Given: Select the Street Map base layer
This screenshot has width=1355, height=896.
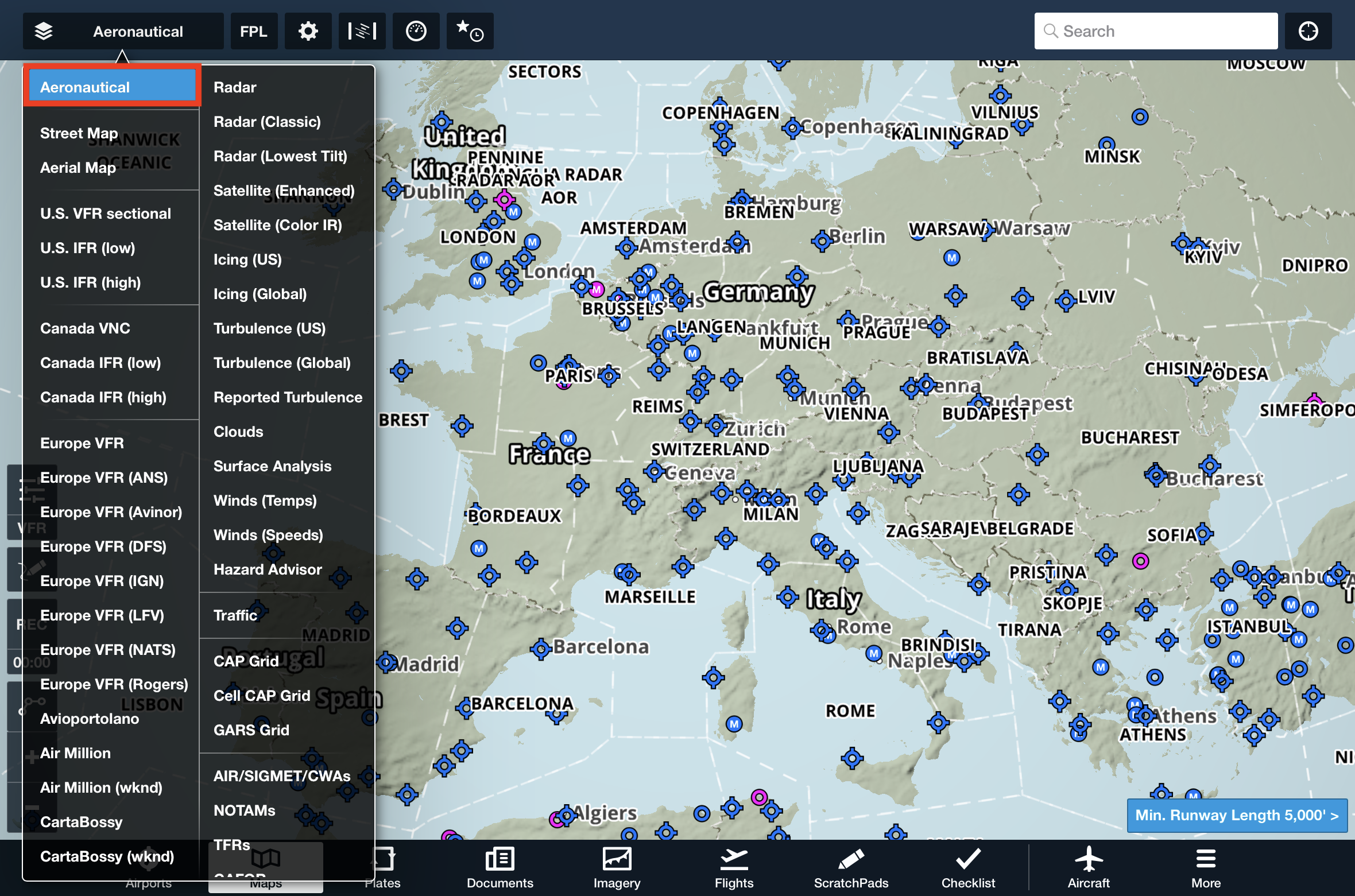Looking at the screenshot, I should pos(79,133).
